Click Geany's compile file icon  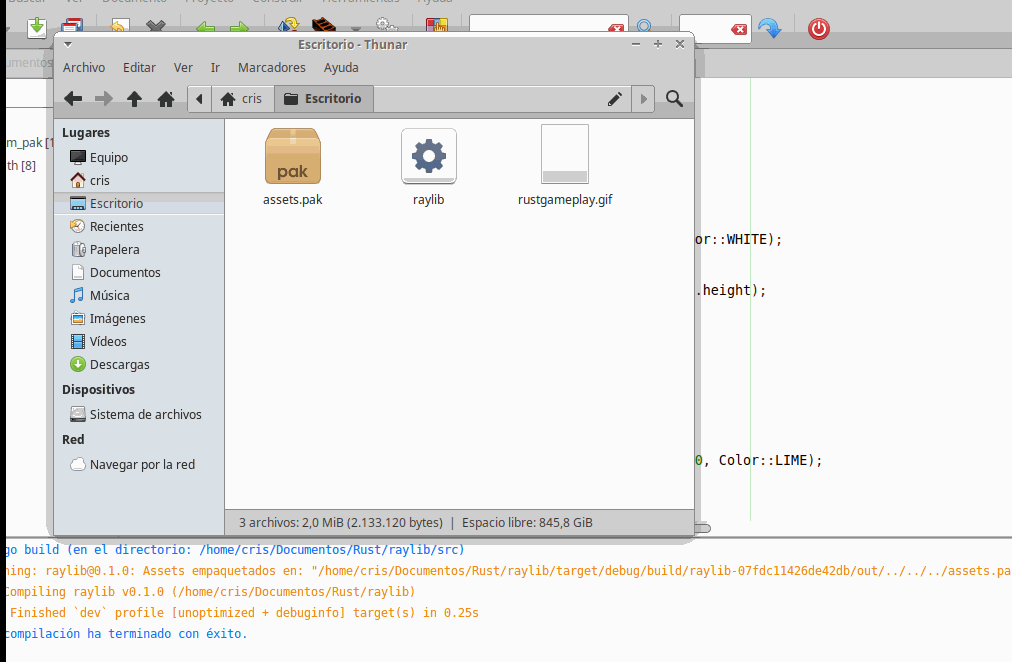pos(288,25)
